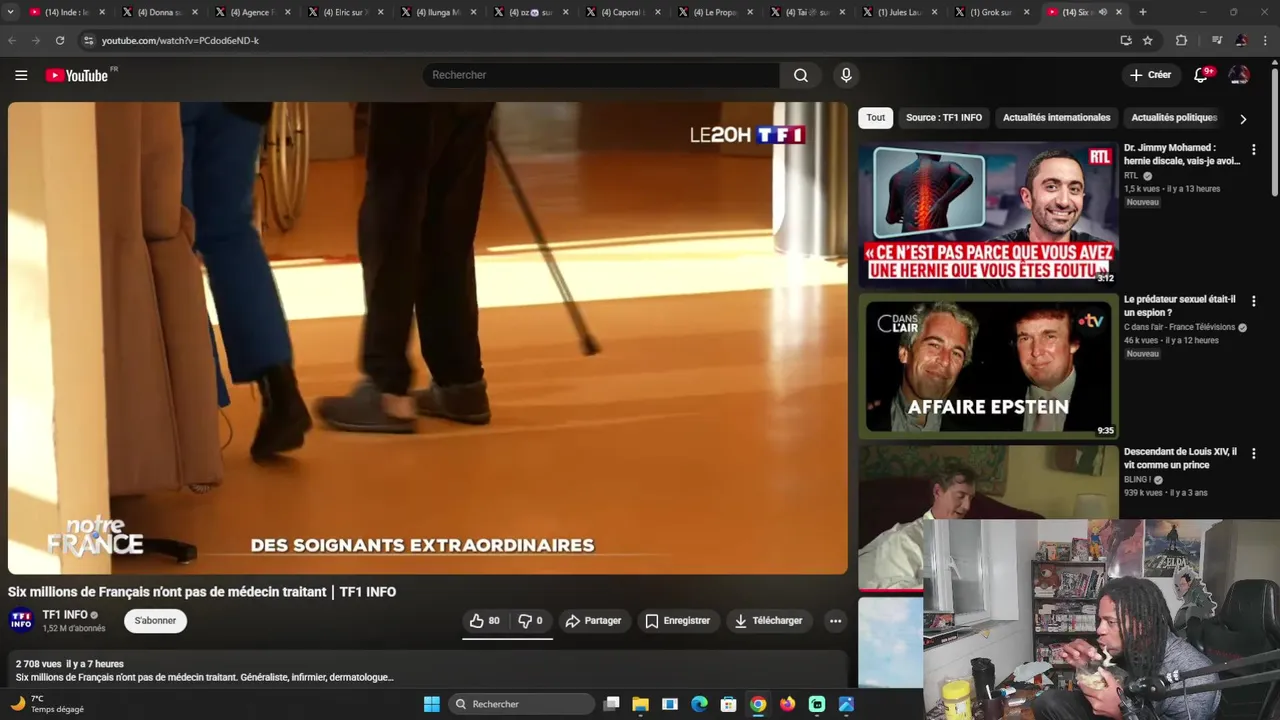Select Source : TF1 INFO chip
The width and height of the screenshot is (1280, 720).
pyautogui.click(x=944, y=118)
